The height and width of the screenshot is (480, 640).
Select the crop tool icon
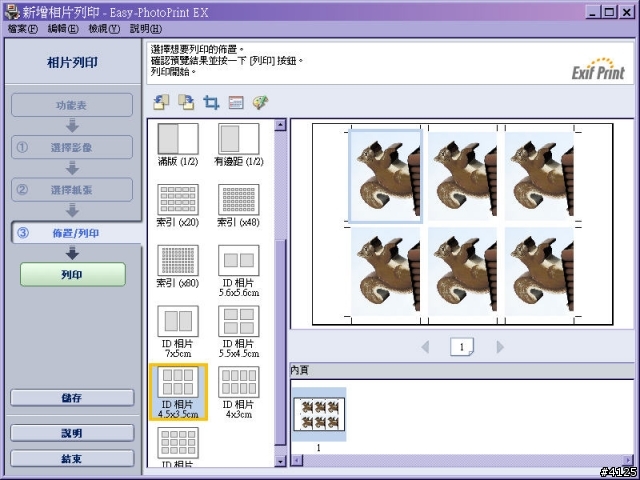click(x=211, y=102)
